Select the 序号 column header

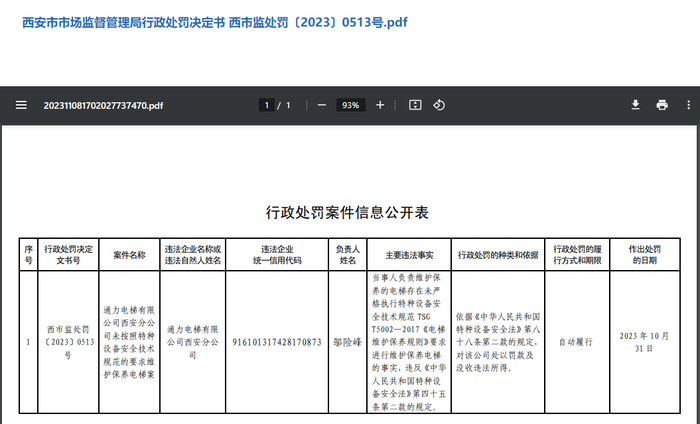click(29, 255)
